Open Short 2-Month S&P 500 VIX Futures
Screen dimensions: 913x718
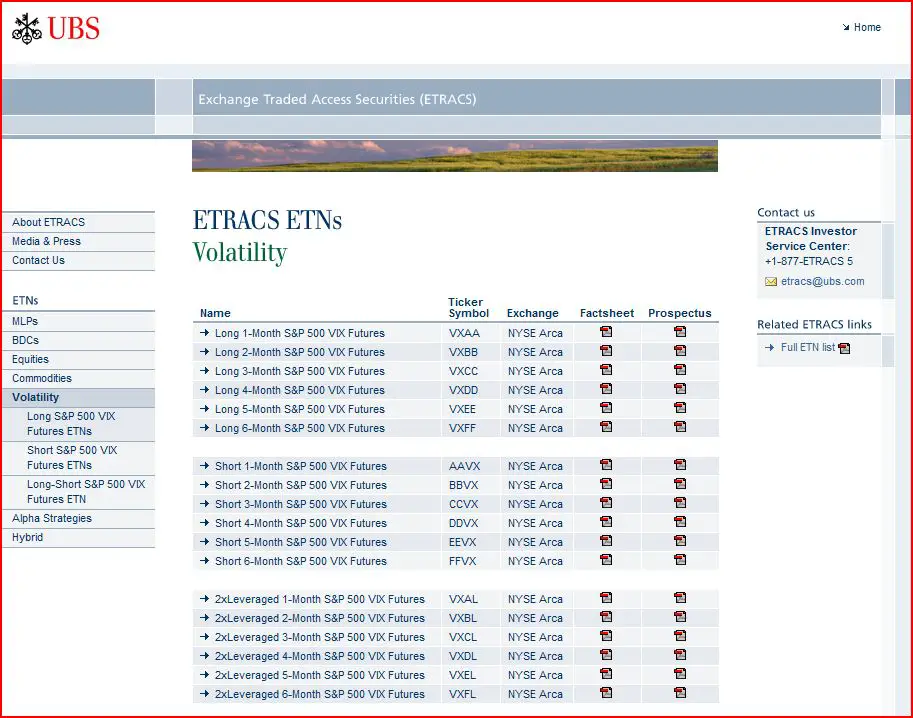pyautogui.click(x=300, y=485)
